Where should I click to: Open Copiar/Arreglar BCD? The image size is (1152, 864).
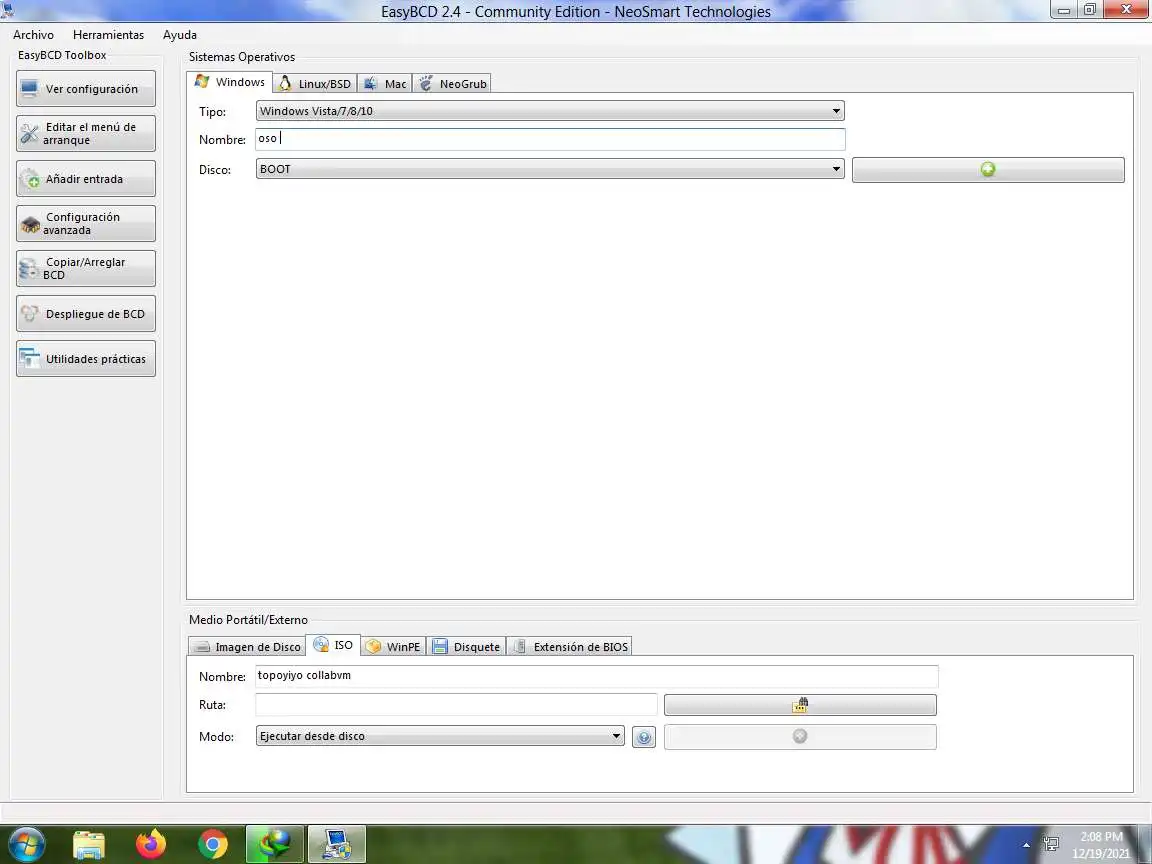[86, 268]
